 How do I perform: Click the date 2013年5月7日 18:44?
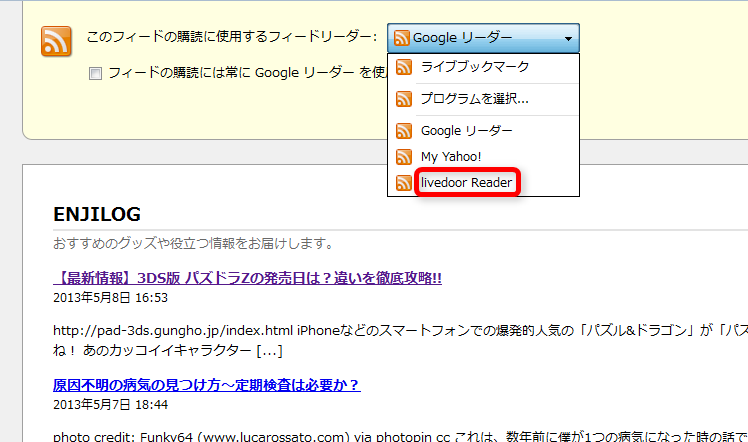[110, 405]
